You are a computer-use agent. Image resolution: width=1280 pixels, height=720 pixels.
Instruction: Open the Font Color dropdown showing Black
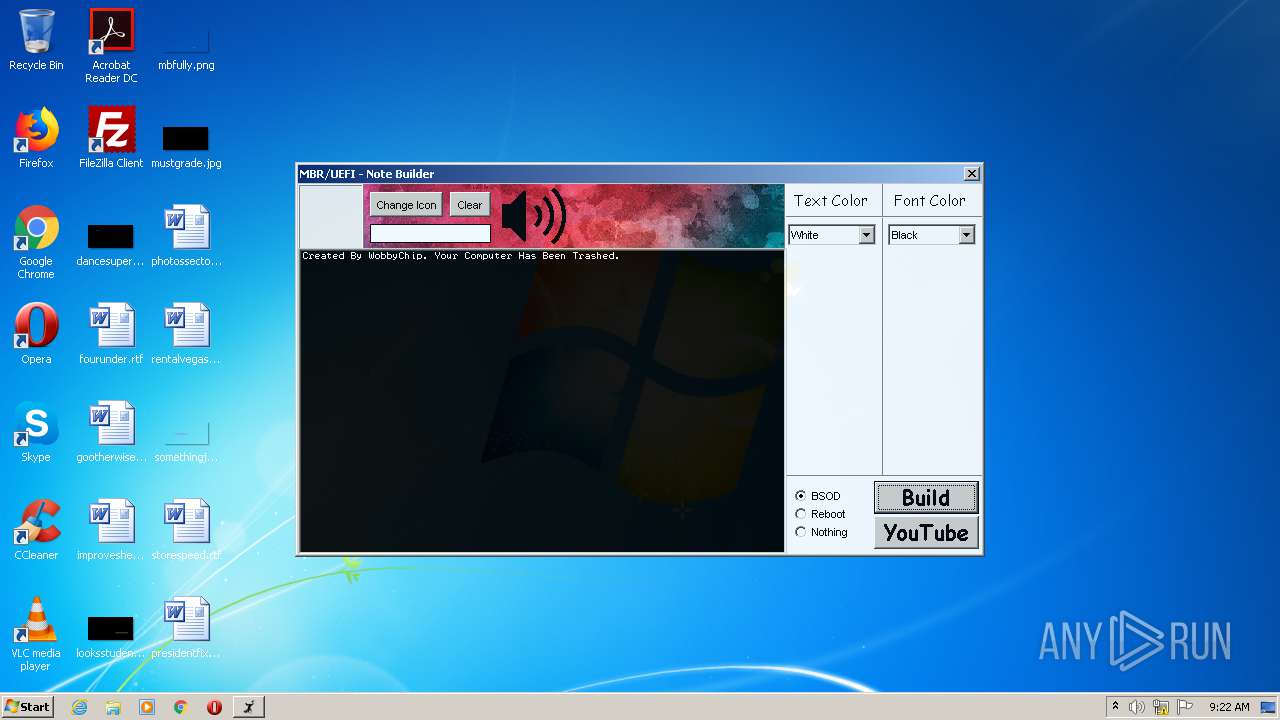click(x=931, y=235)
